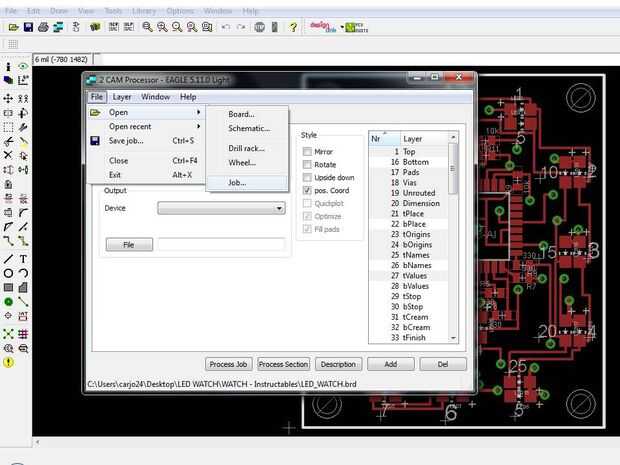Select Drill rack... in the Open submenu
Viewport: 620px width, 465px height.
click(x=246, y=148)
